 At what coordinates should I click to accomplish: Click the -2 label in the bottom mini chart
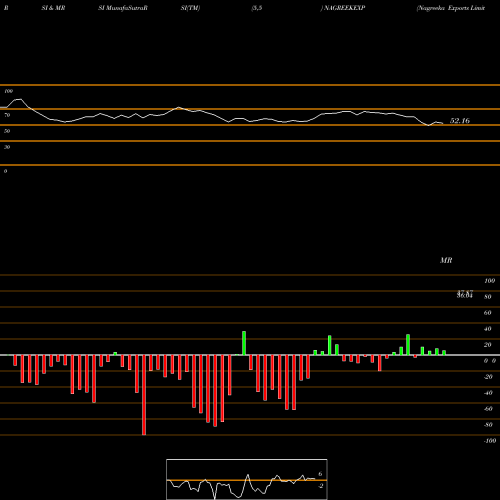click(320, 486)
